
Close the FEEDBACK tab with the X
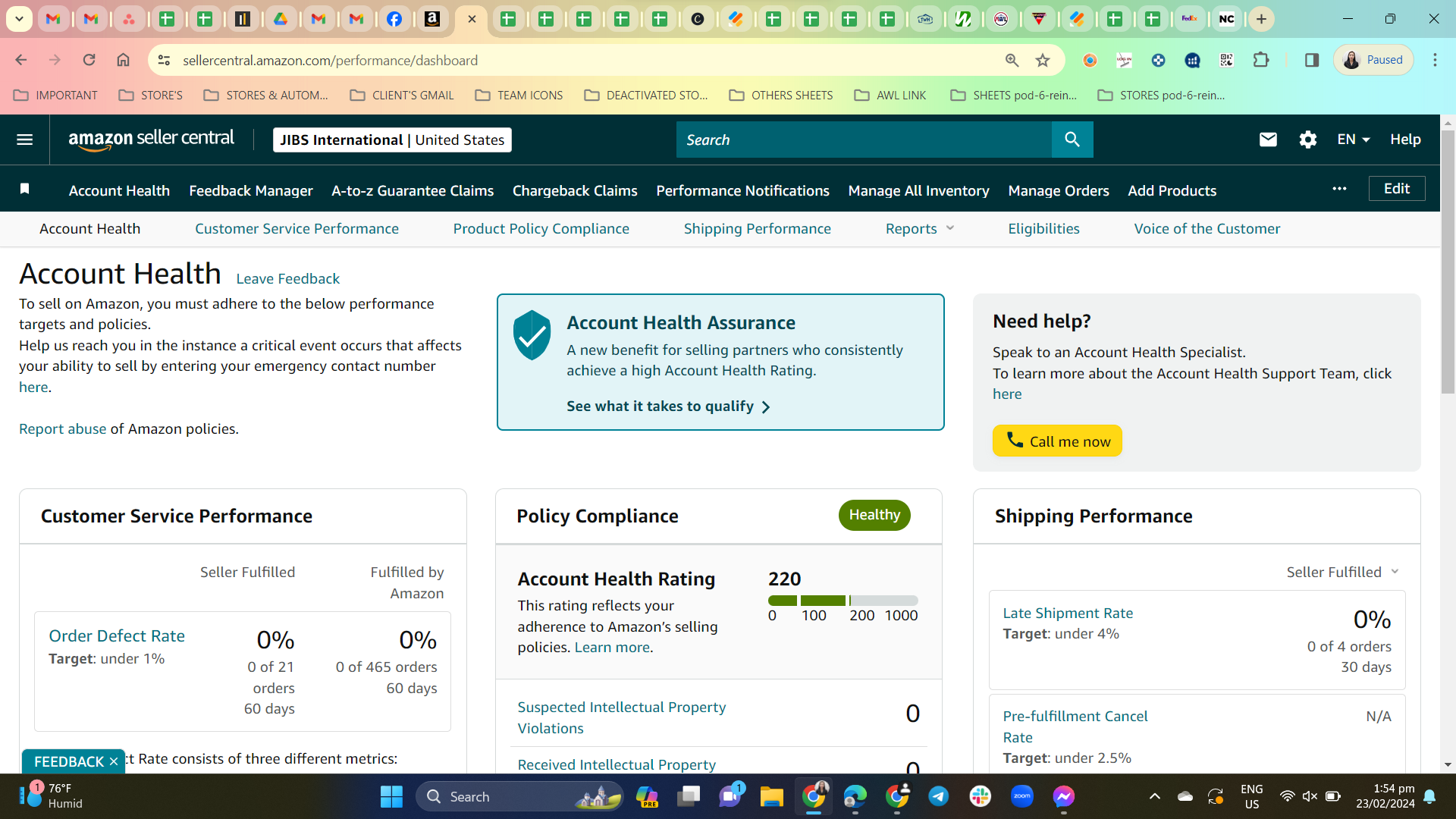click(114, 761)
